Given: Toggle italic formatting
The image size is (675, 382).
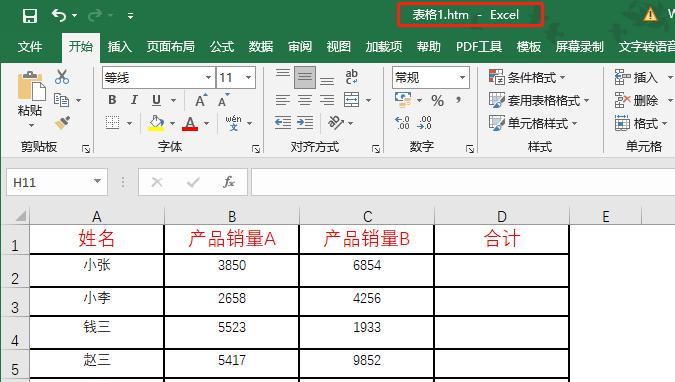Looking at the screenshot, I should [134, 100].
